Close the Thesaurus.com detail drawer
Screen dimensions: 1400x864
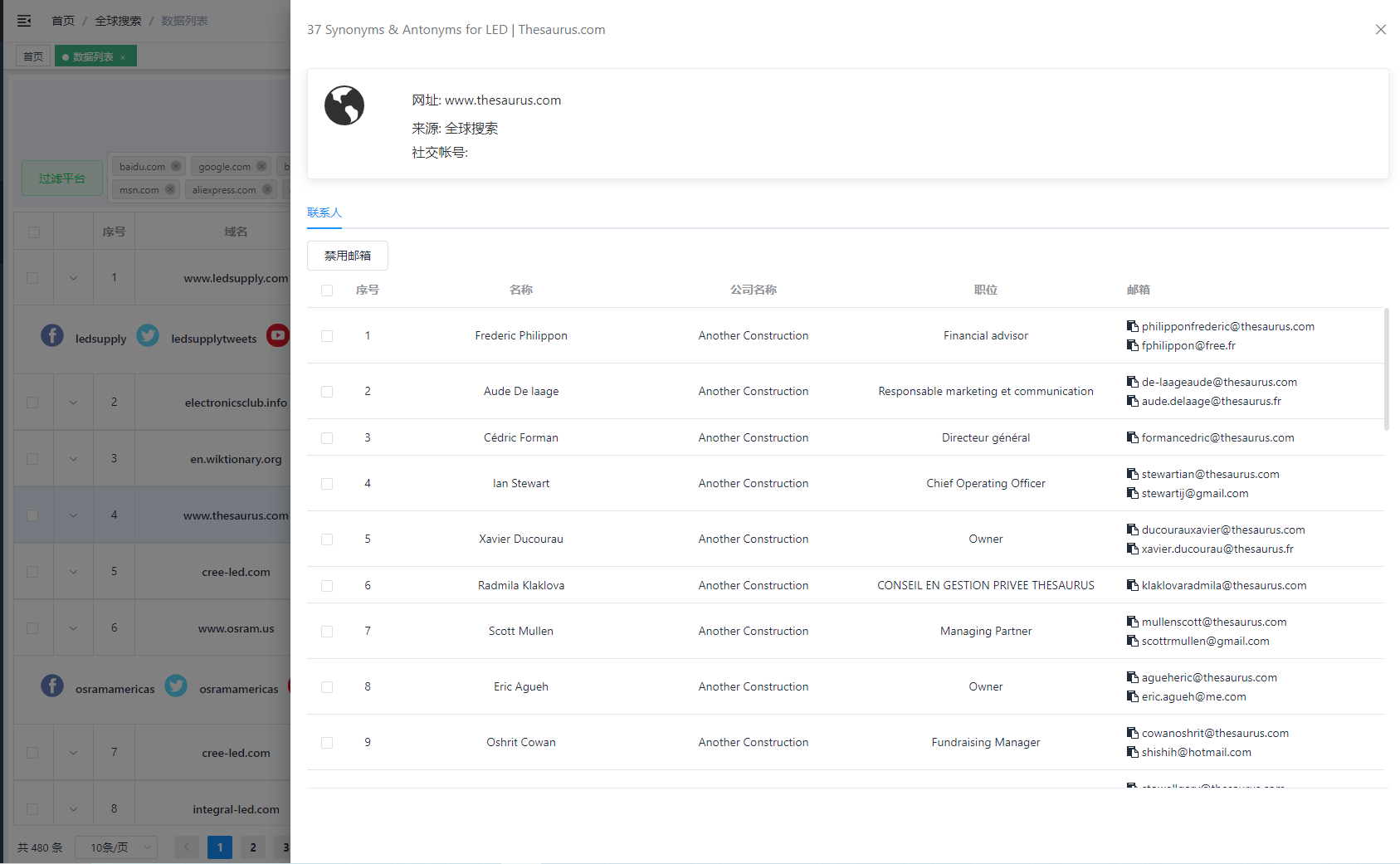(1381, 30)
